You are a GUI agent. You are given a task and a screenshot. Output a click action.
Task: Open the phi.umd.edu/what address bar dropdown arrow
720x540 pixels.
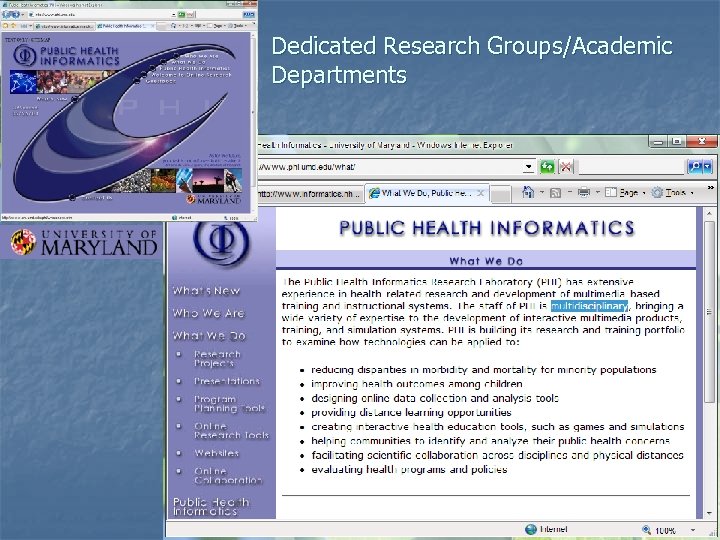[x=529, y=167]
